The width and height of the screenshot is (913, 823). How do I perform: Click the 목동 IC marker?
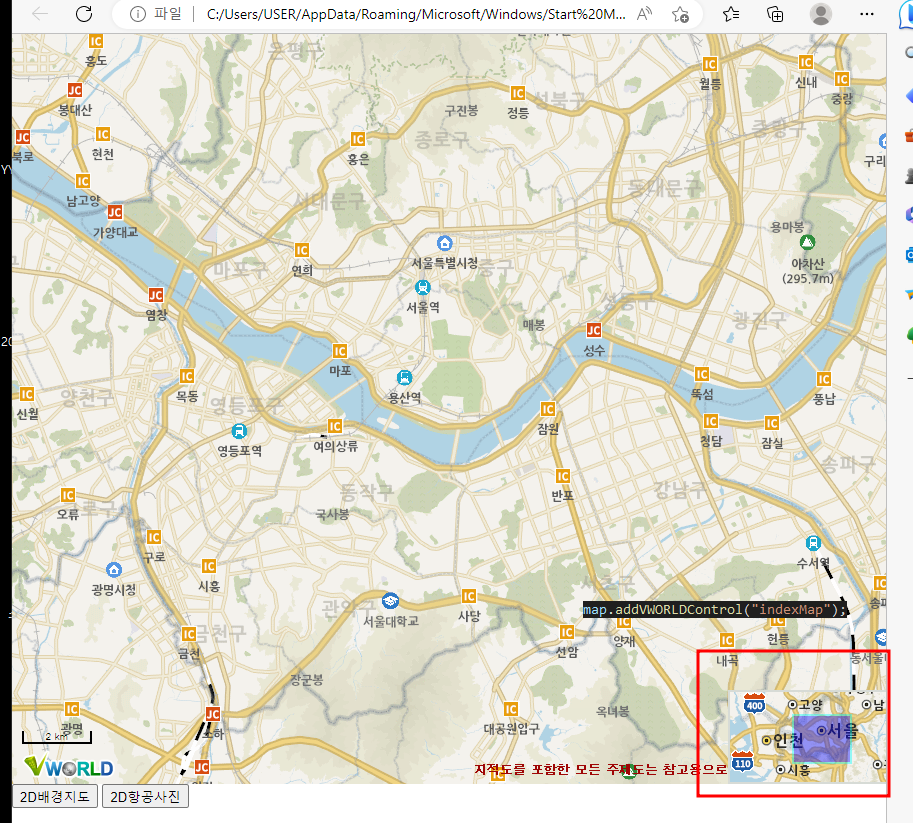click(x=186, y=376)
